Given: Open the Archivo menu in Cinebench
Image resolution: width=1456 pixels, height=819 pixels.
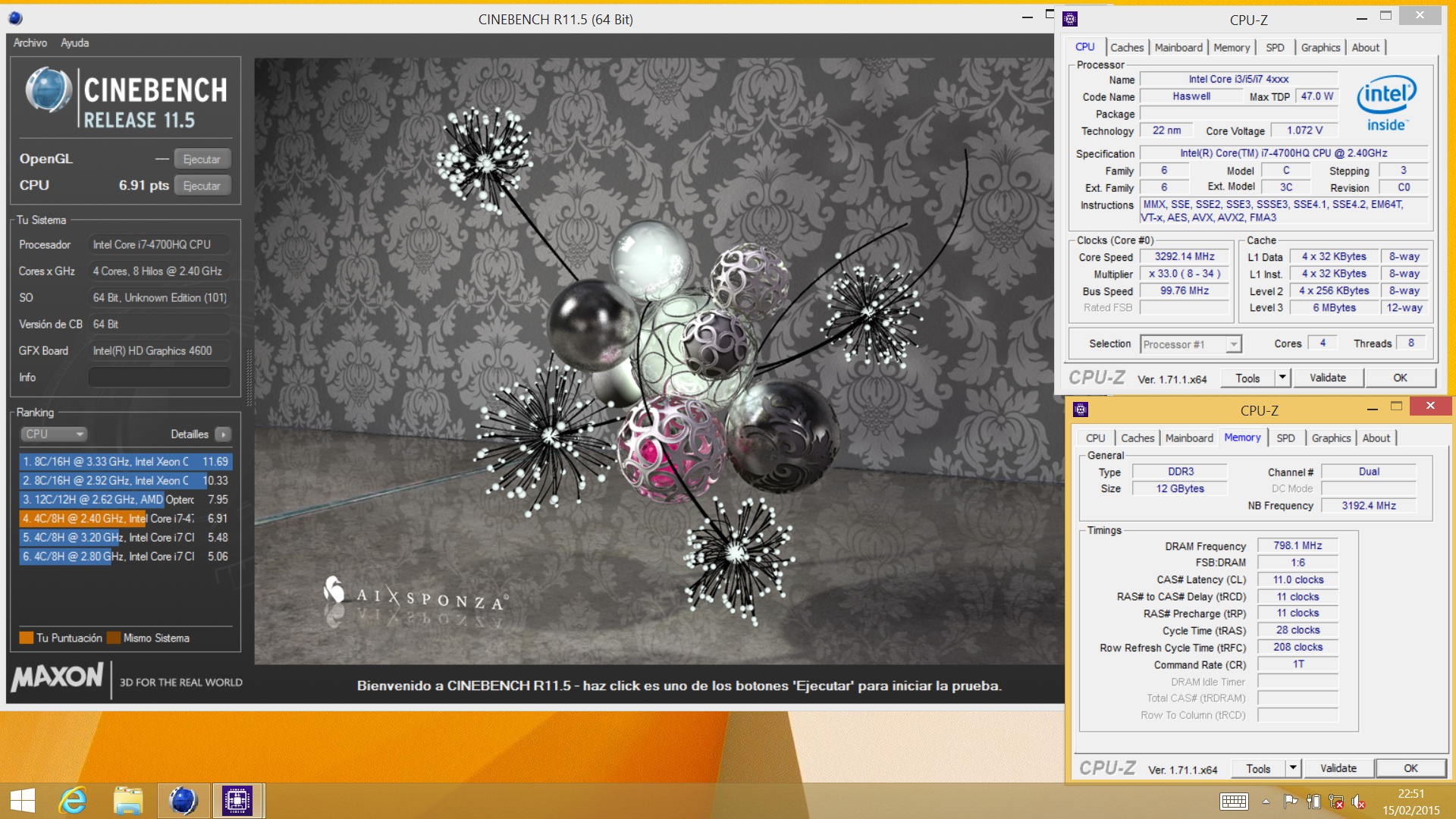Looking at the screenshot, I should pyautogui.click(x=30, y=43).
